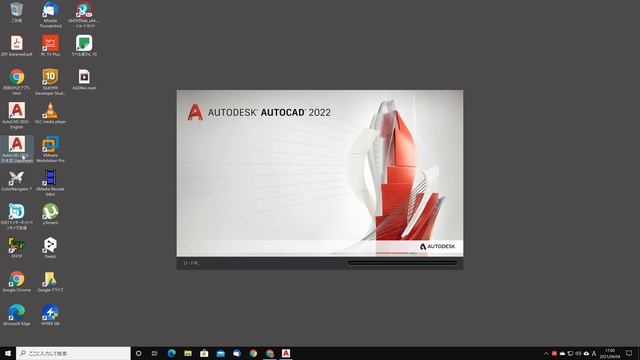The height and width of the screenshot is (360, 640).
Task: Open the taskbar clock and calendar
Action: click(x=610, y=353)
